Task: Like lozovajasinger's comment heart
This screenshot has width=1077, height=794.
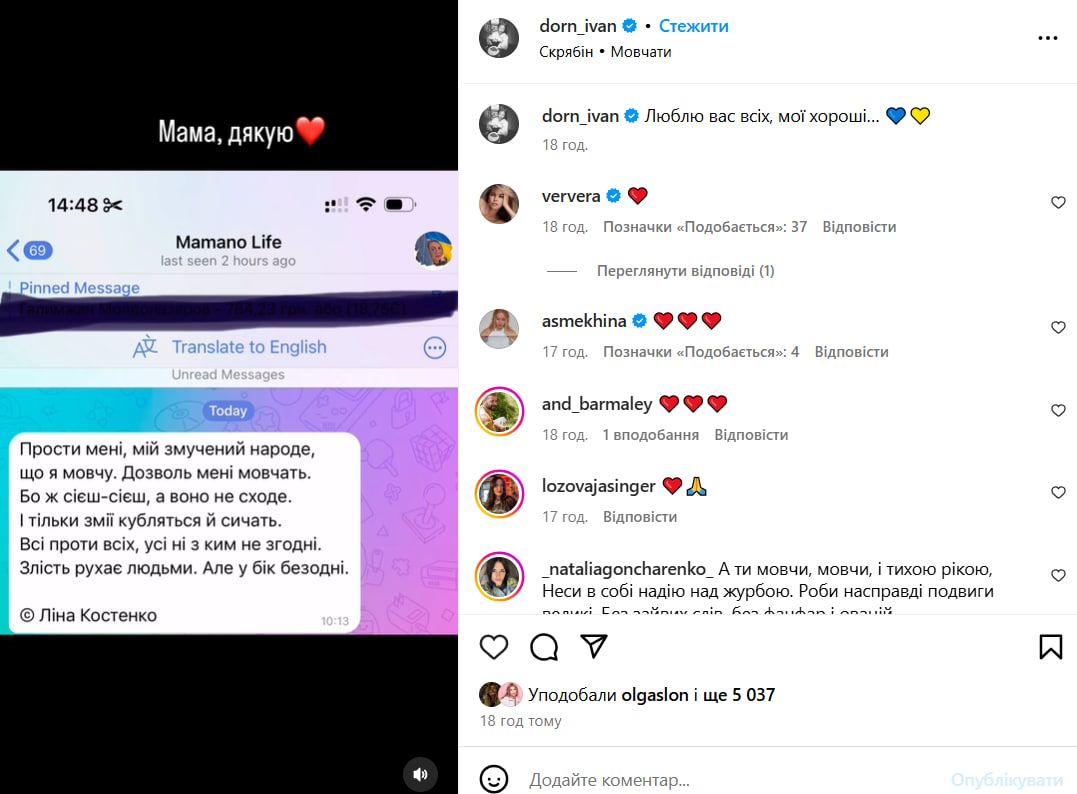Action: pos(1058,492)
